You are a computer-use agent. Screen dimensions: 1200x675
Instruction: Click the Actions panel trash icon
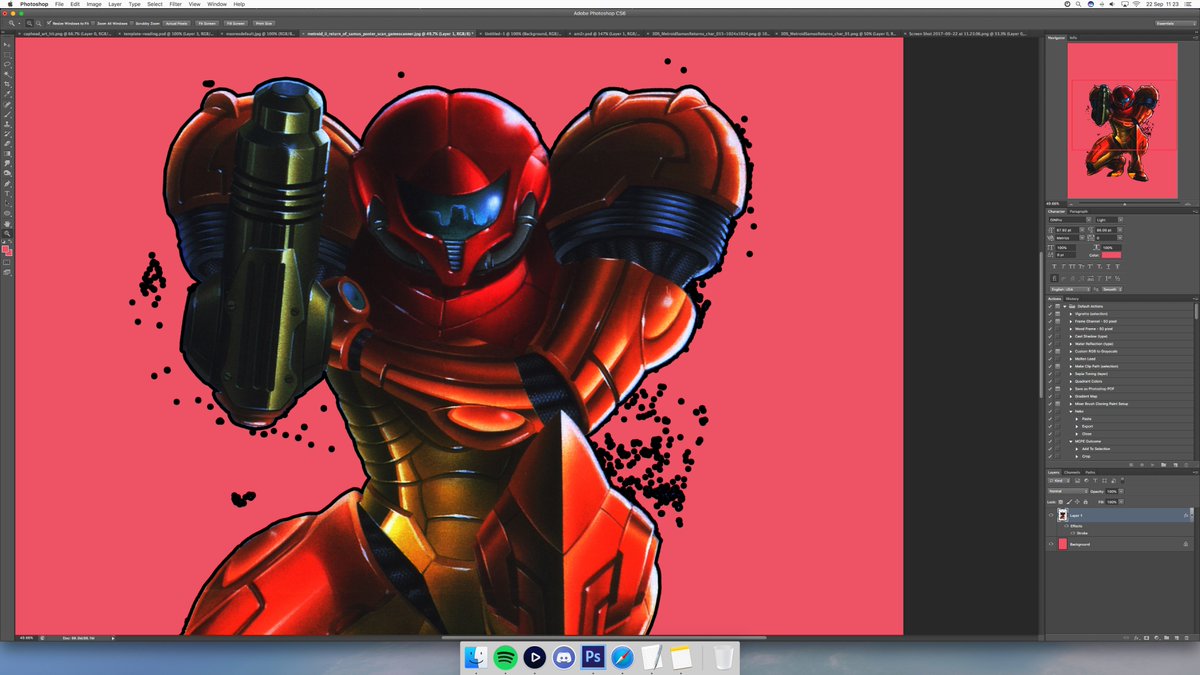[1186, 465]
